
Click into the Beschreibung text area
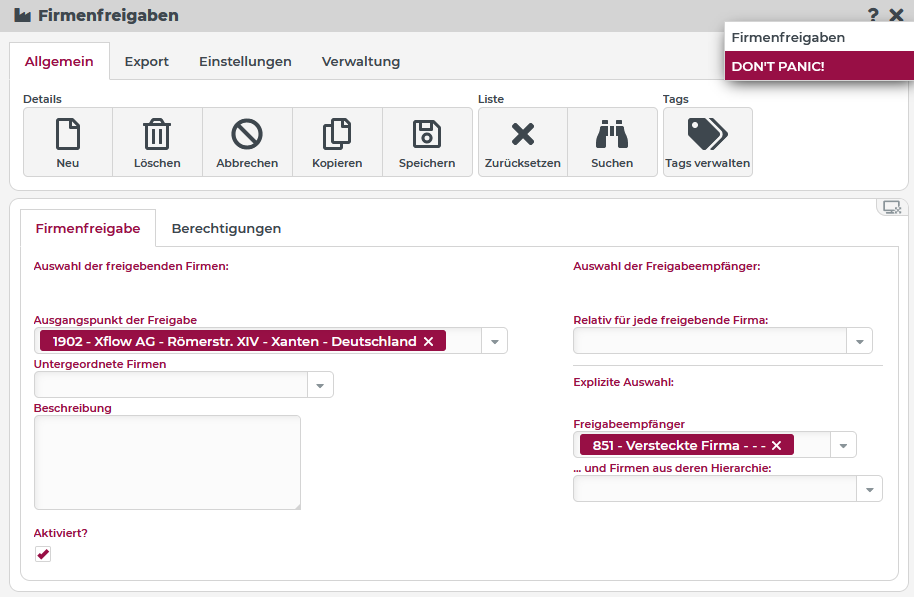167,462
